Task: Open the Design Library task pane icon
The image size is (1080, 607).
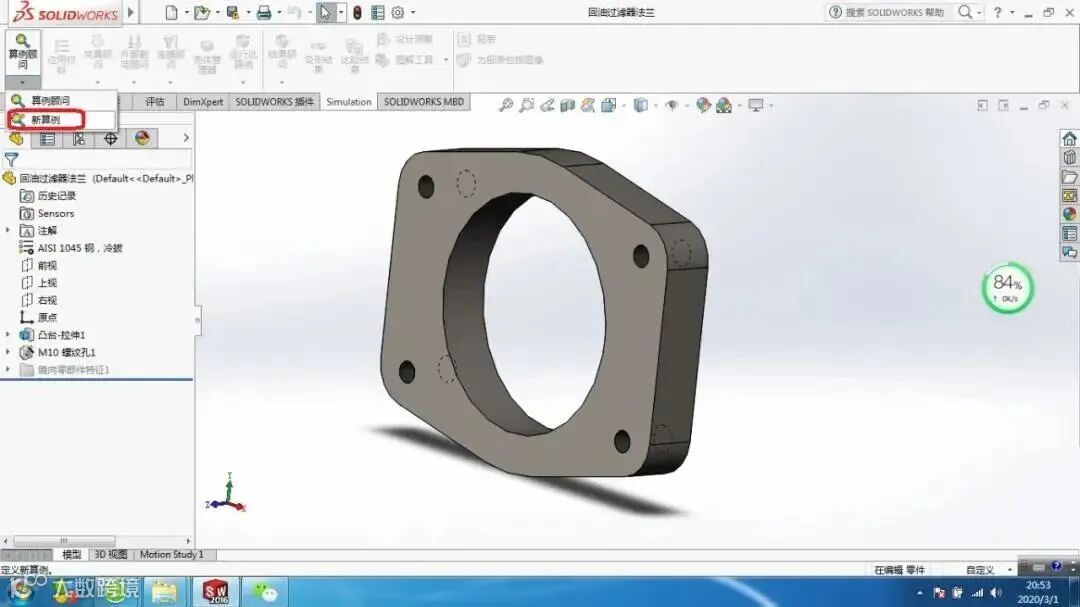Action: coord(1069,158)
